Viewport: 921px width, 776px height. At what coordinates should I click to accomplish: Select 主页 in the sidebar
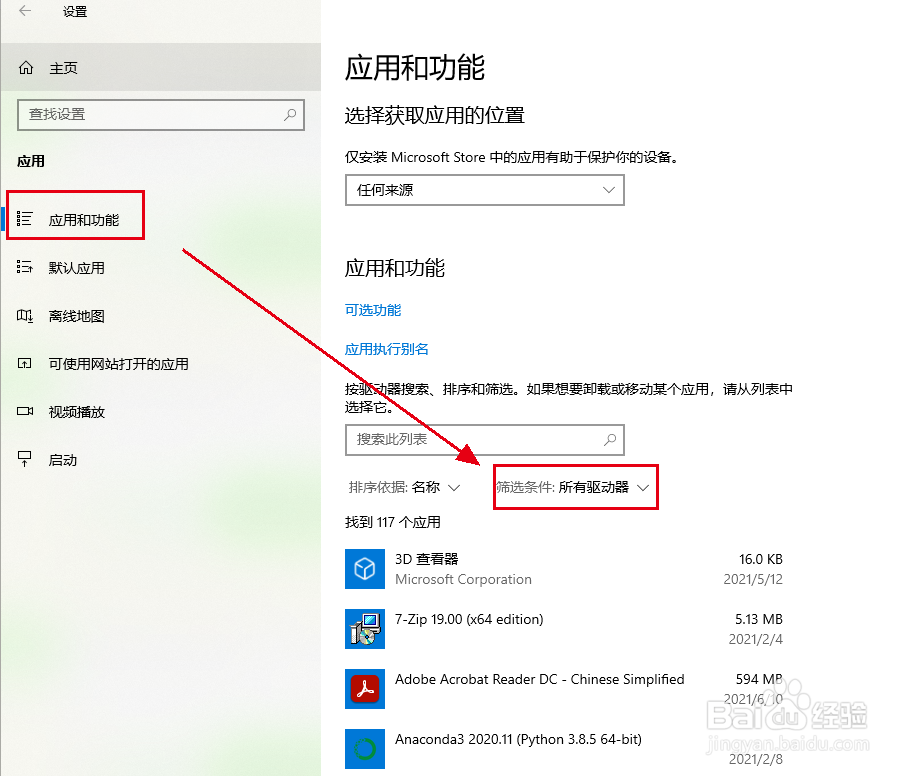[160, 68]
